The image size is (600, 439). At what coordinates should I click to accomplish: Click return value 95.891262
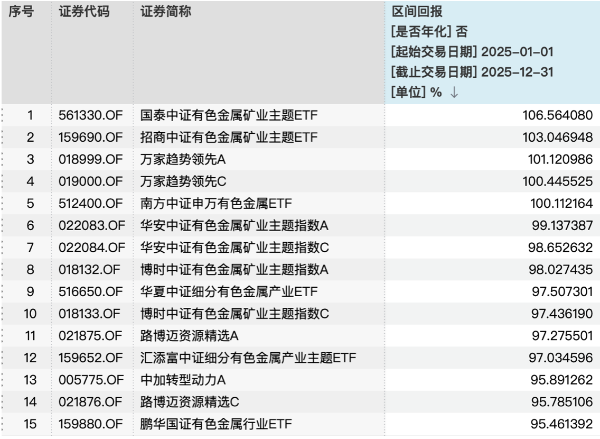tap(561, 380)
